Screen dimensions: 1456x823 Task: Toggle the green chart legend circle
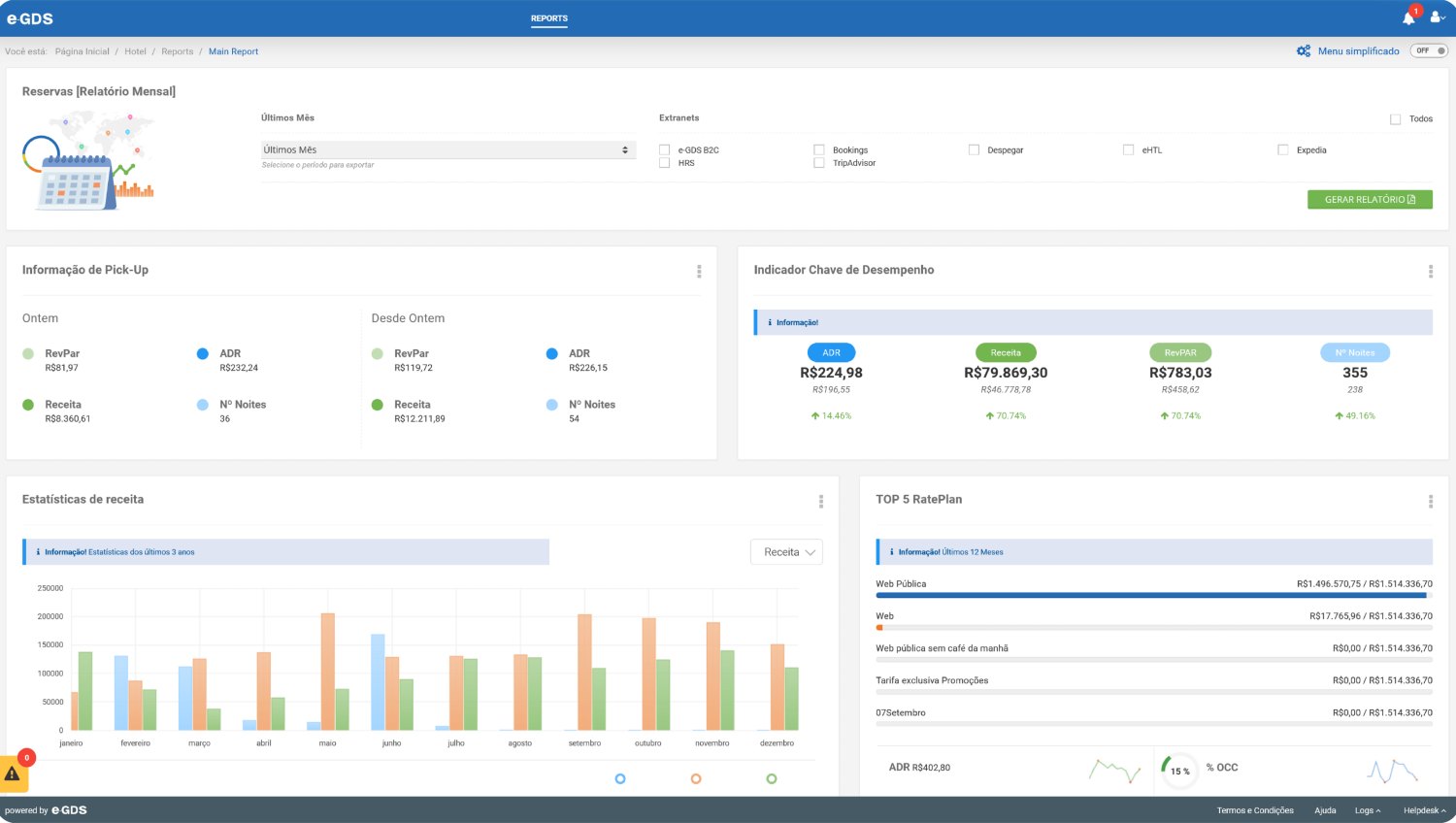[x=772, y=778]
